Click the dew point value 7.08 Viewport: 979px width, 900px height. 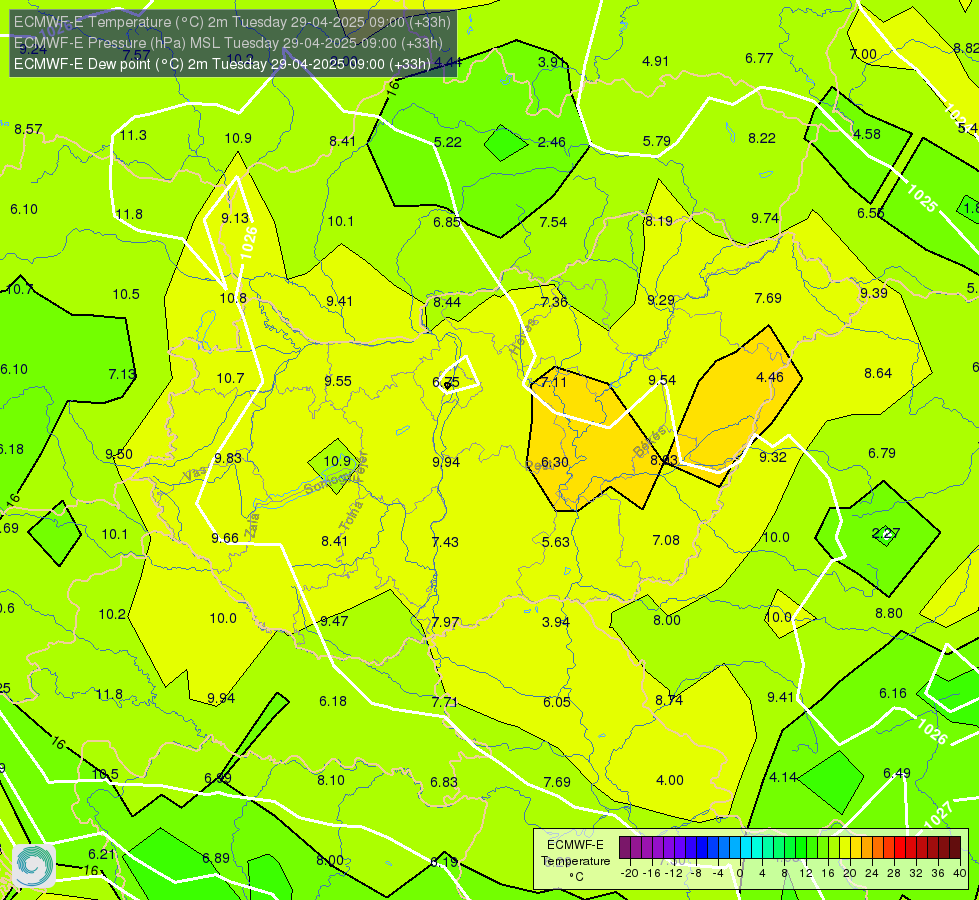(x=666, y=540)
